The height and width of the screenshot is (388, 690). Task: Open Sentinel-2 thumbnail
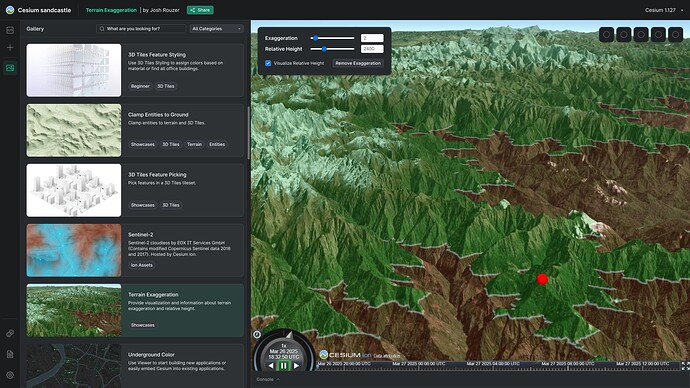pyautogui.click(x=73, y=250)
